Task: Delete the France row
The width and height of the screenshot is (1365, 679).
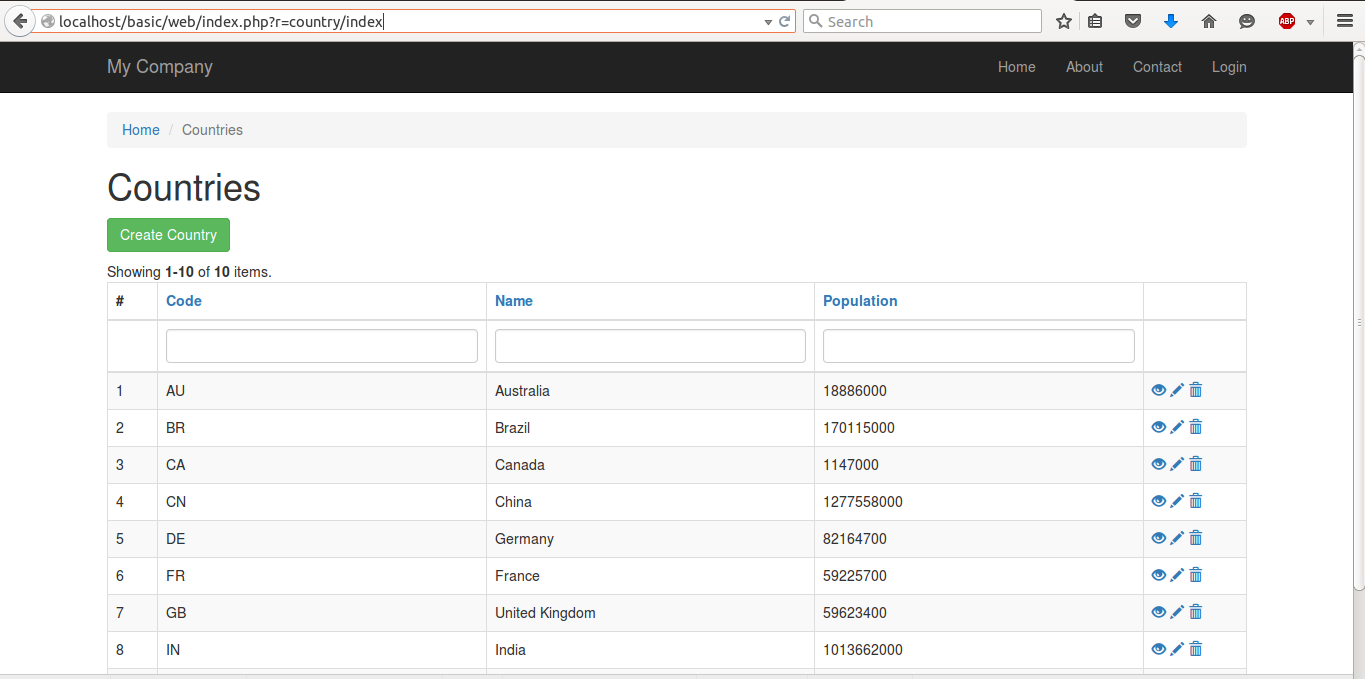Action: (1195, 575)
